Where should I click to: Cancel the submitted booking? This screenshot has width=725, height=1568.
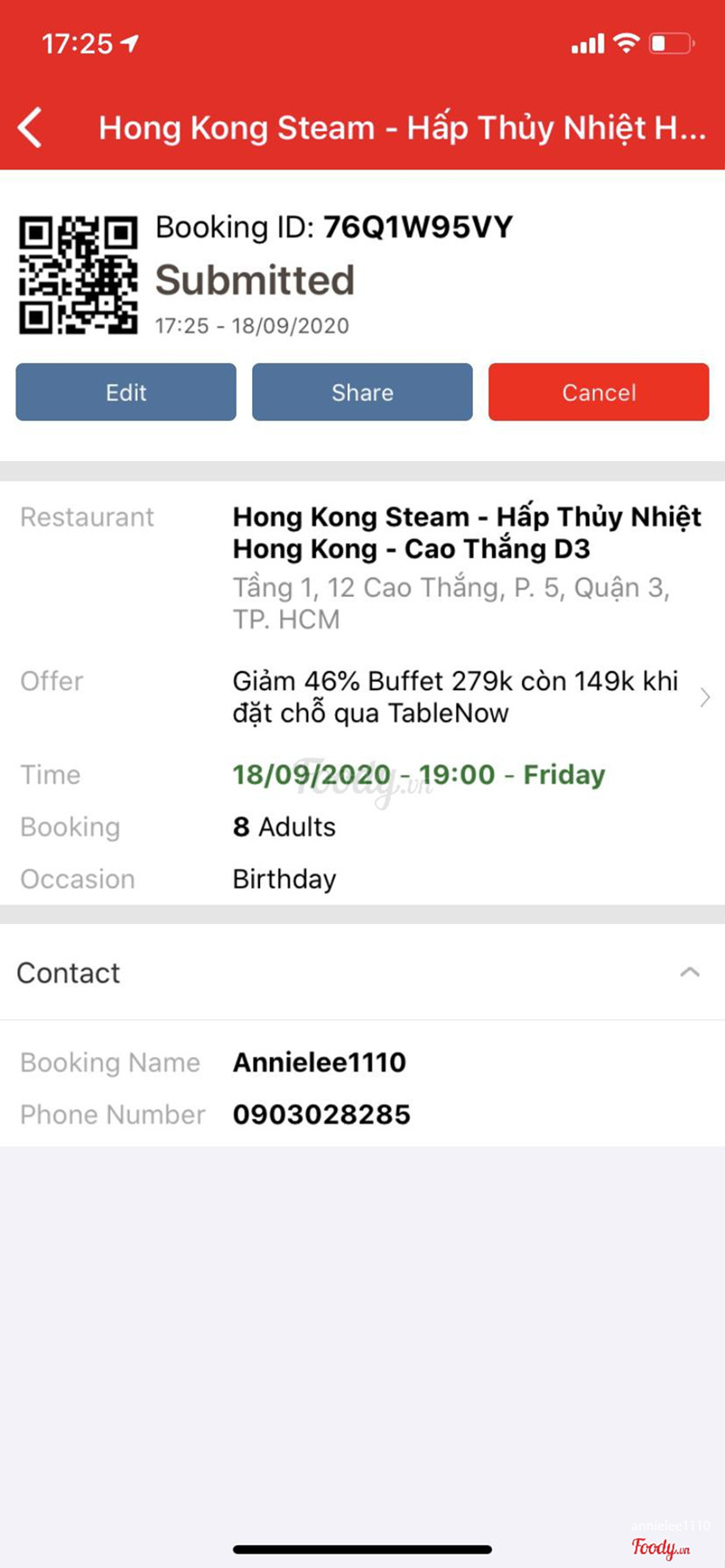tap(598, 392)
